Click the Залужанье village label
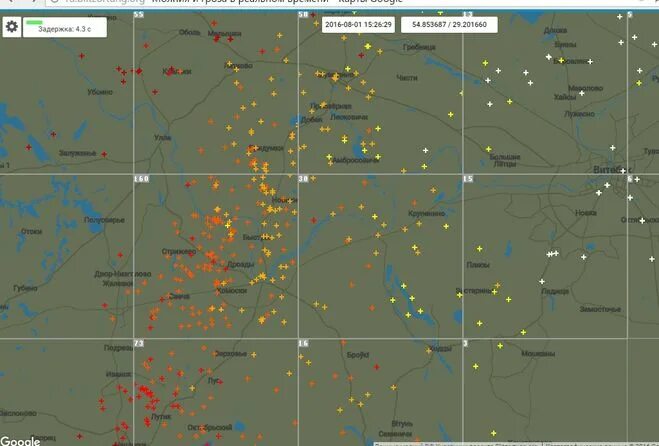Image resolution: width=659 pixels, height=446 pixels. (77, 153)
